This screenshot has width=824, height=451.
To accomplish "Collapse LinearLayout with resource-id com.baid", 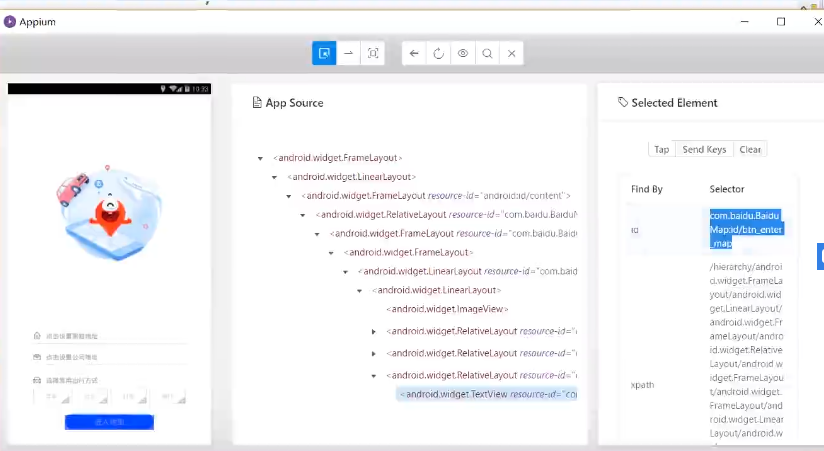I will pyautogui.click(x=345, y=272).
